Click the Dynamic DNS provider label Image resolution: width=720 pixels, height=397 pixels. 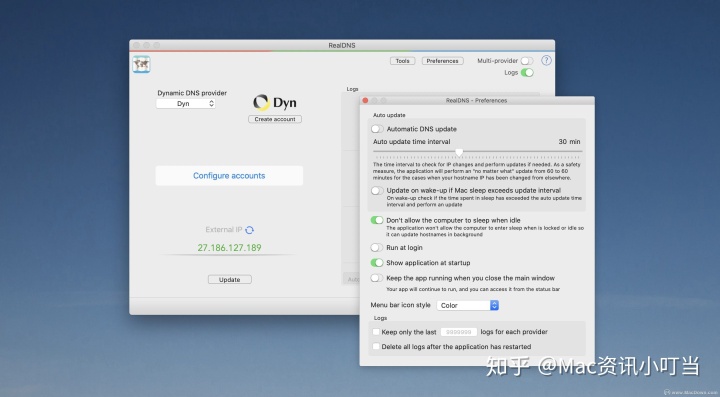tap(192, 93)
